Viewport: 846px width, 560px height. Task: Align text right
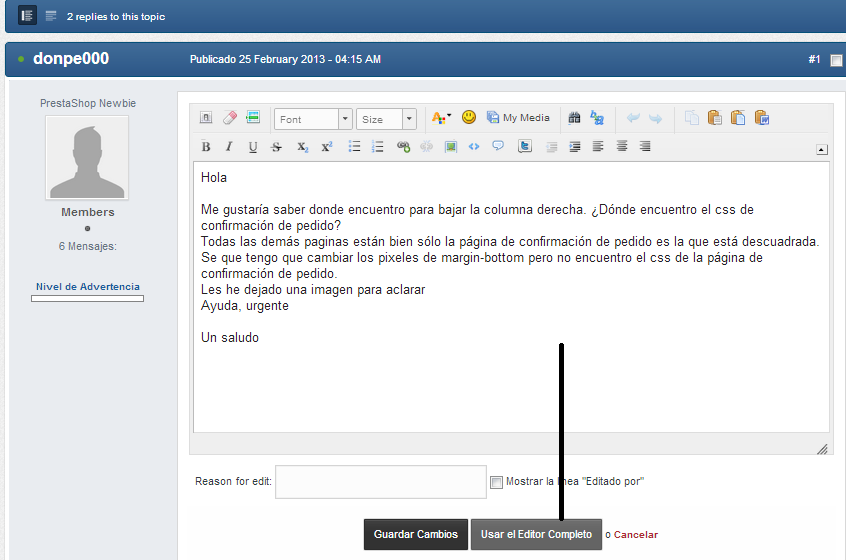645,146
